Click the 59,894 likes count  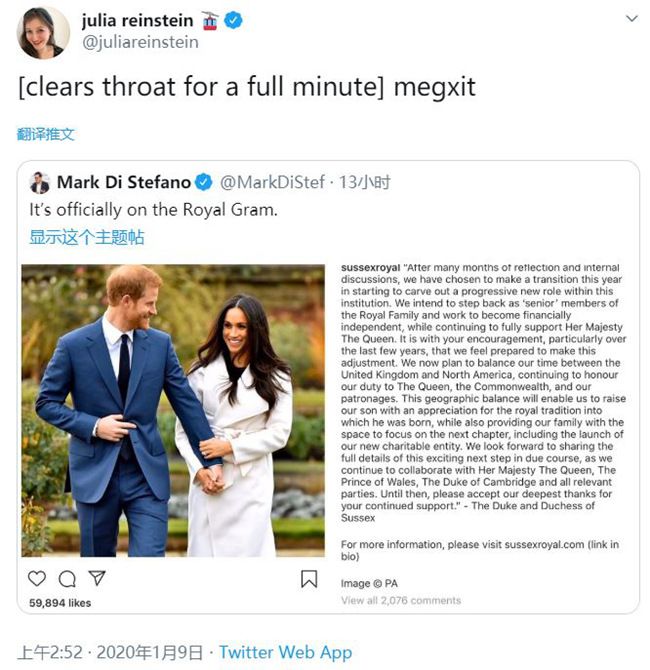pyautogui.click(x=60, y=603)
